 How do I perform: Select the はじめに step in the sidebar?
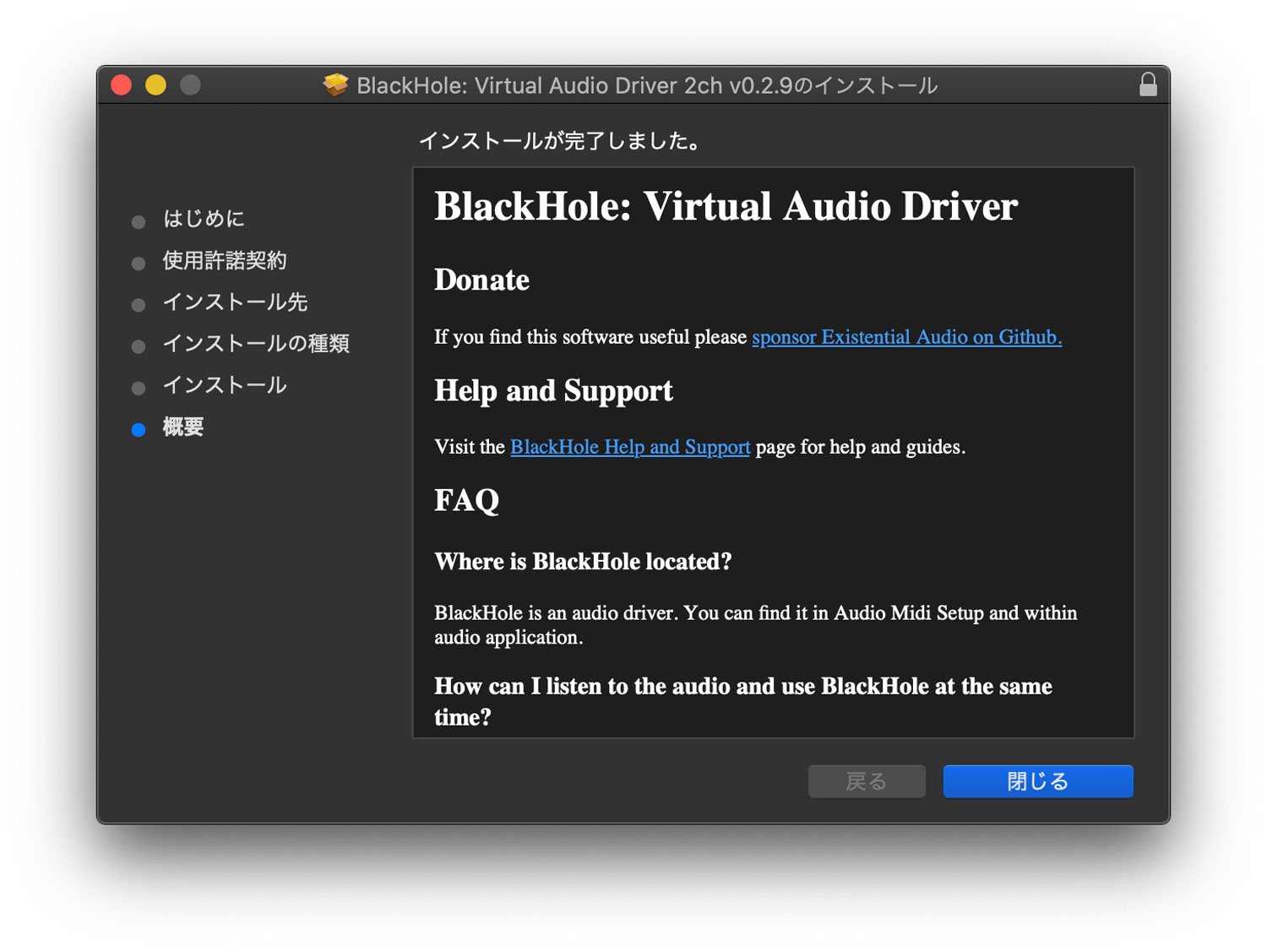[x=204, y=219]
